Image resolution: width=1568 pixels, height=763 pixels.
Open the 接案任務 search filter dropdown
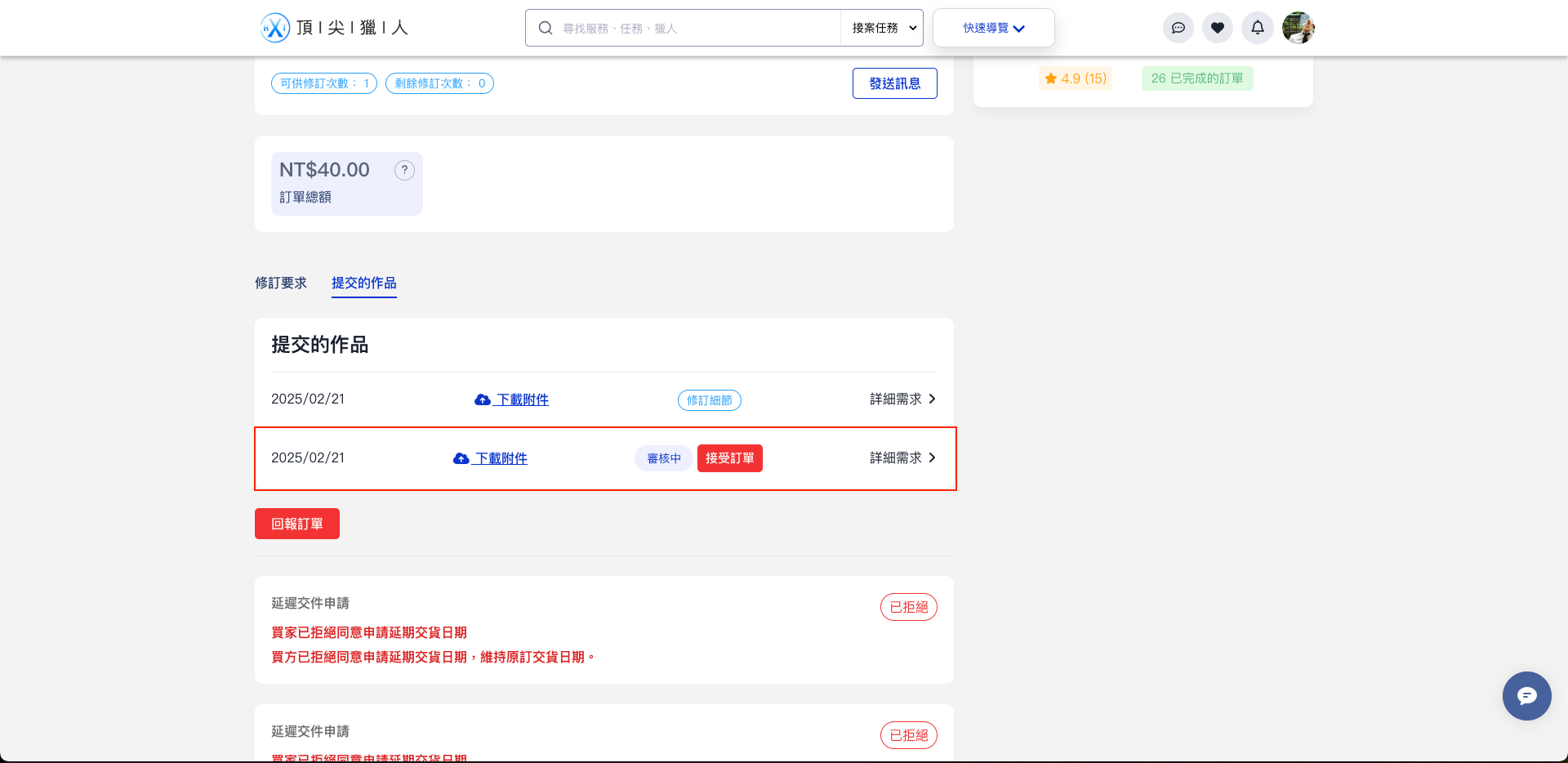(881, 27)
